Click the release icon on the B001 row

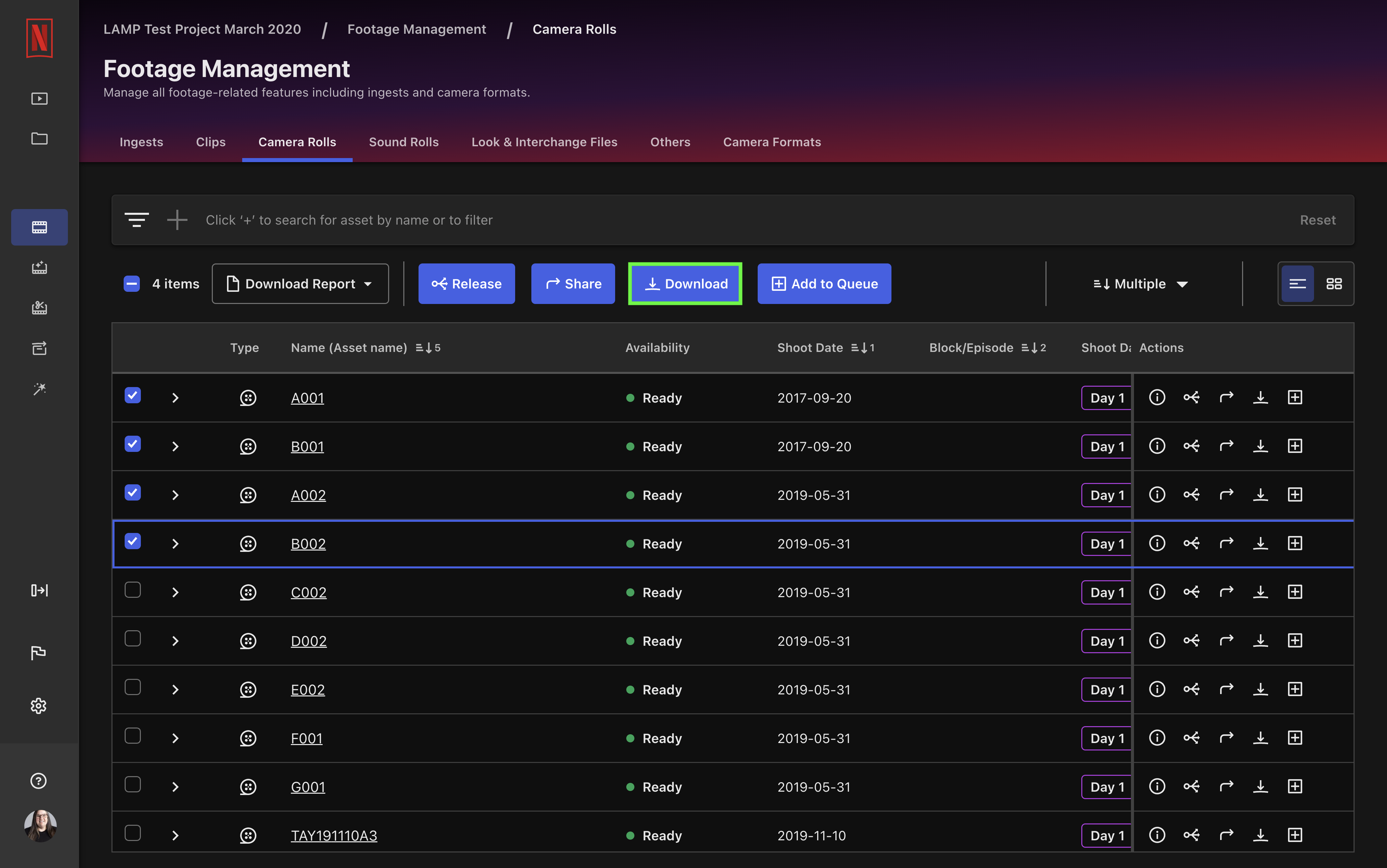[1192, 446]
